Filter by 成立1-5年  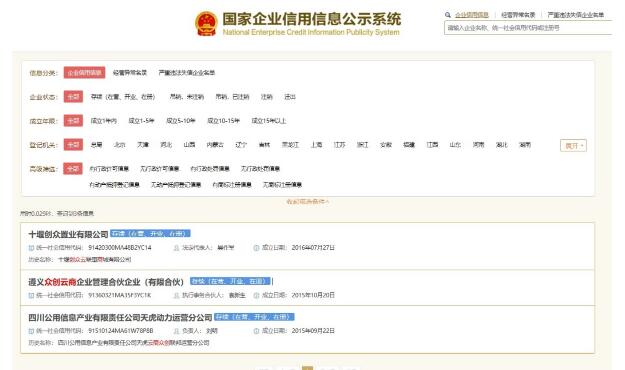(x=141, y=121)
